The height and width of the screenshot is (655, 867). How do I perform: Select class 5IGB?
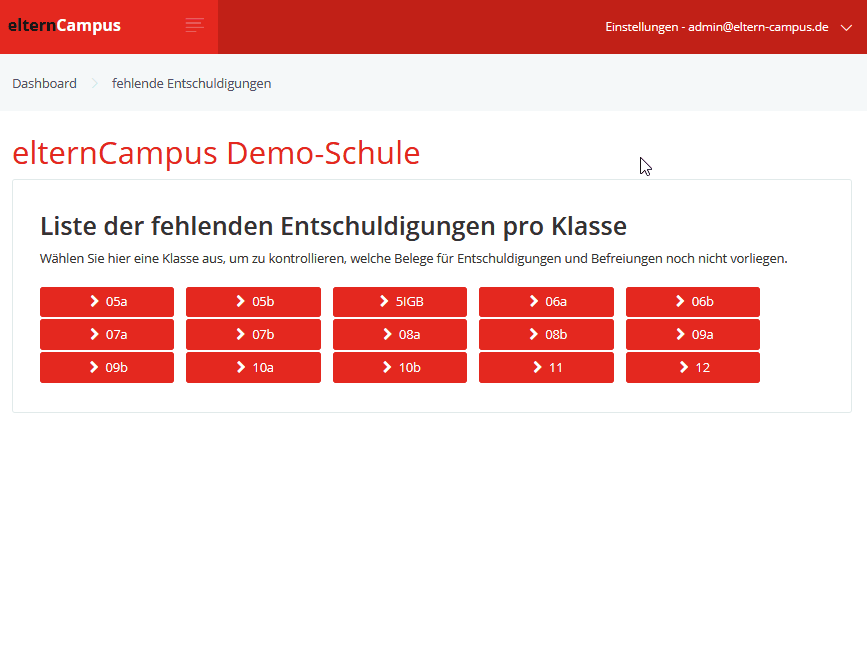[x=400, y=302]
